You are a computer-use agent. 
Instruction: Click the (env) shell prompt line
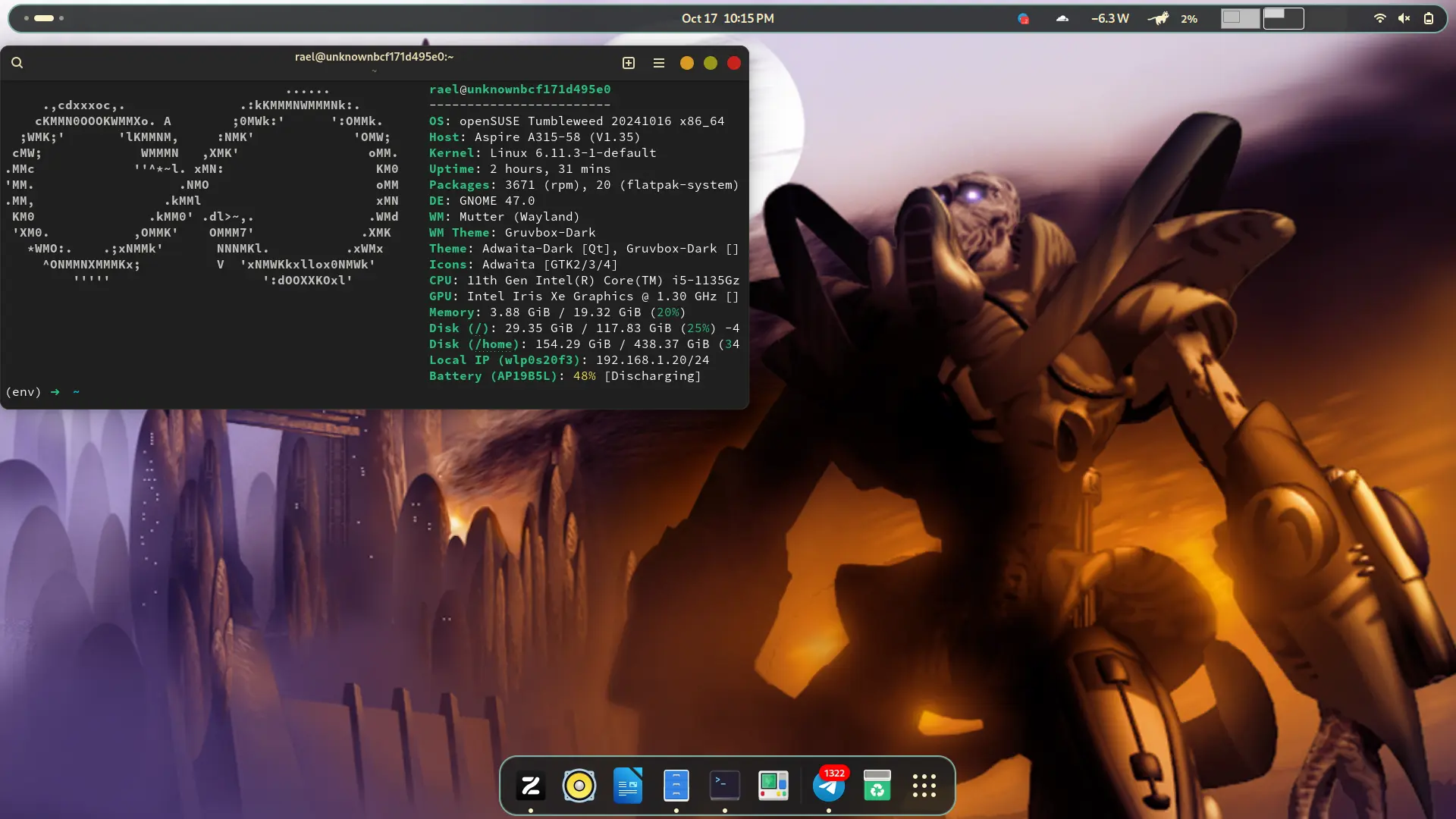(42, 392)
